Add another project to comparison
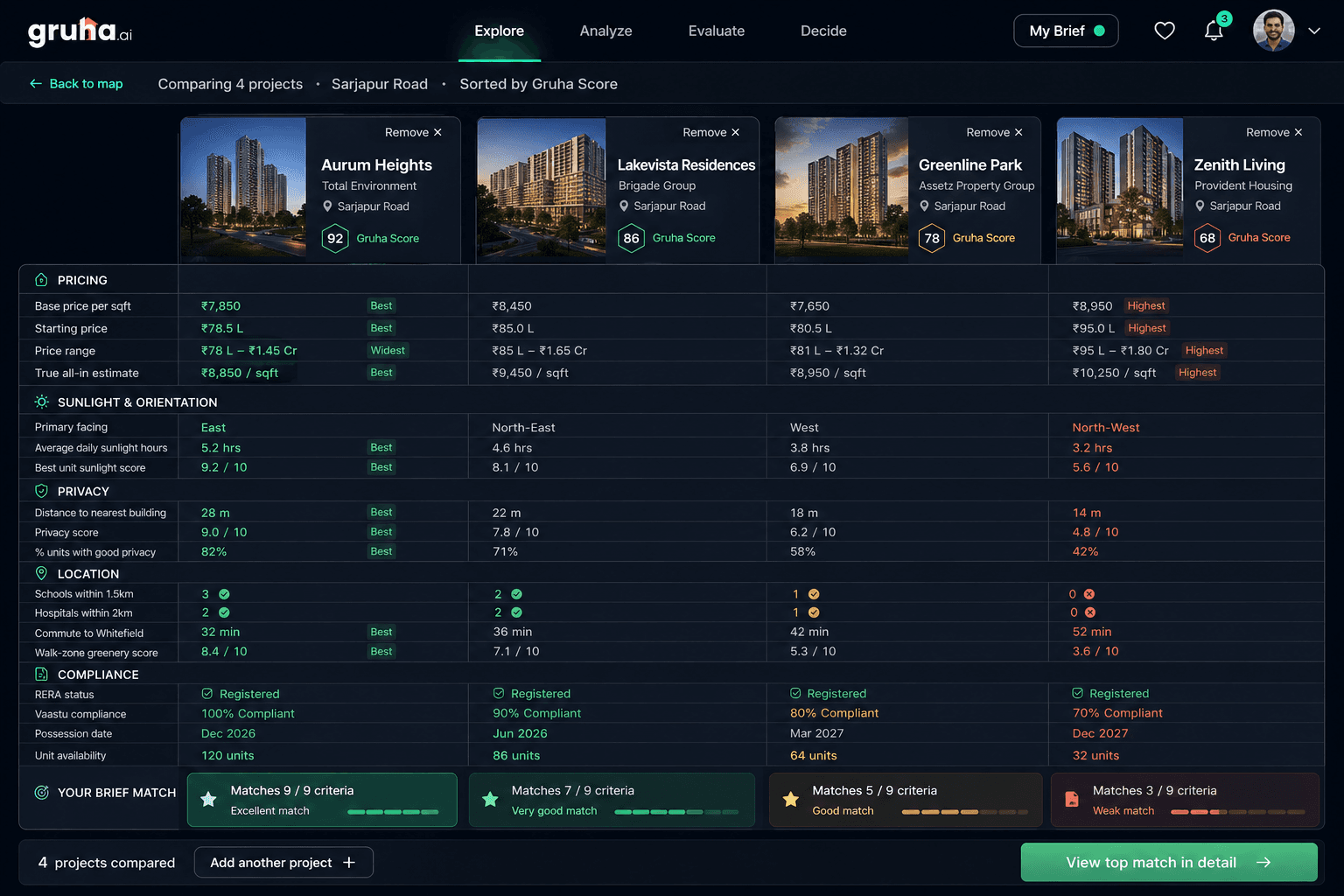 point(283,863)
